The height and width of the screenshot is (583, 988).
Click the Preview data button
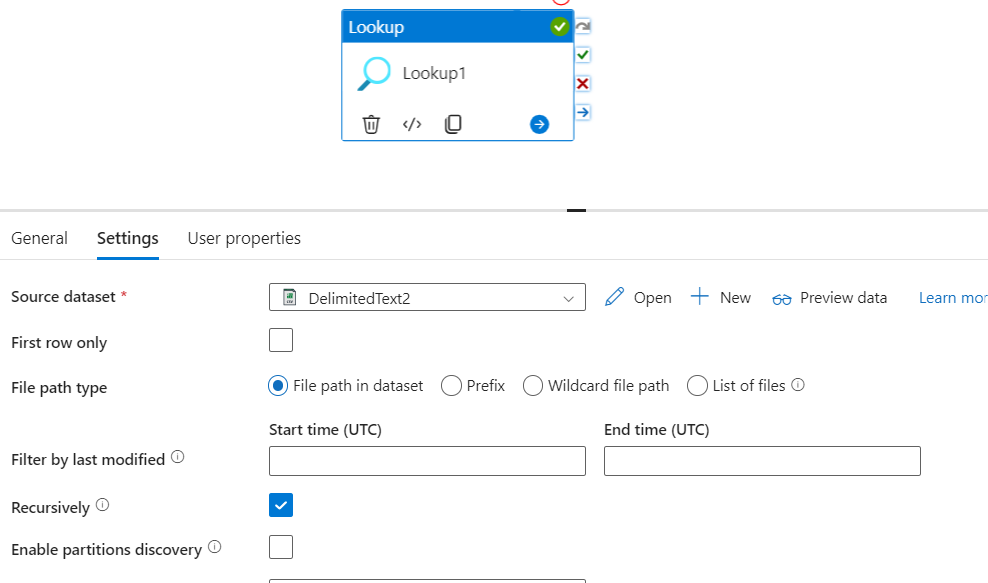point(829,297)
